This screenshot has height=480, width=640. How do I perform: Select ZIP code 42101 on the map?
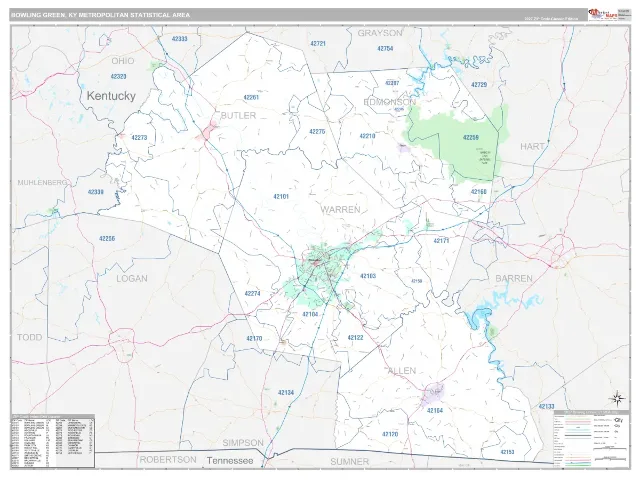click(x=281, y=197)
